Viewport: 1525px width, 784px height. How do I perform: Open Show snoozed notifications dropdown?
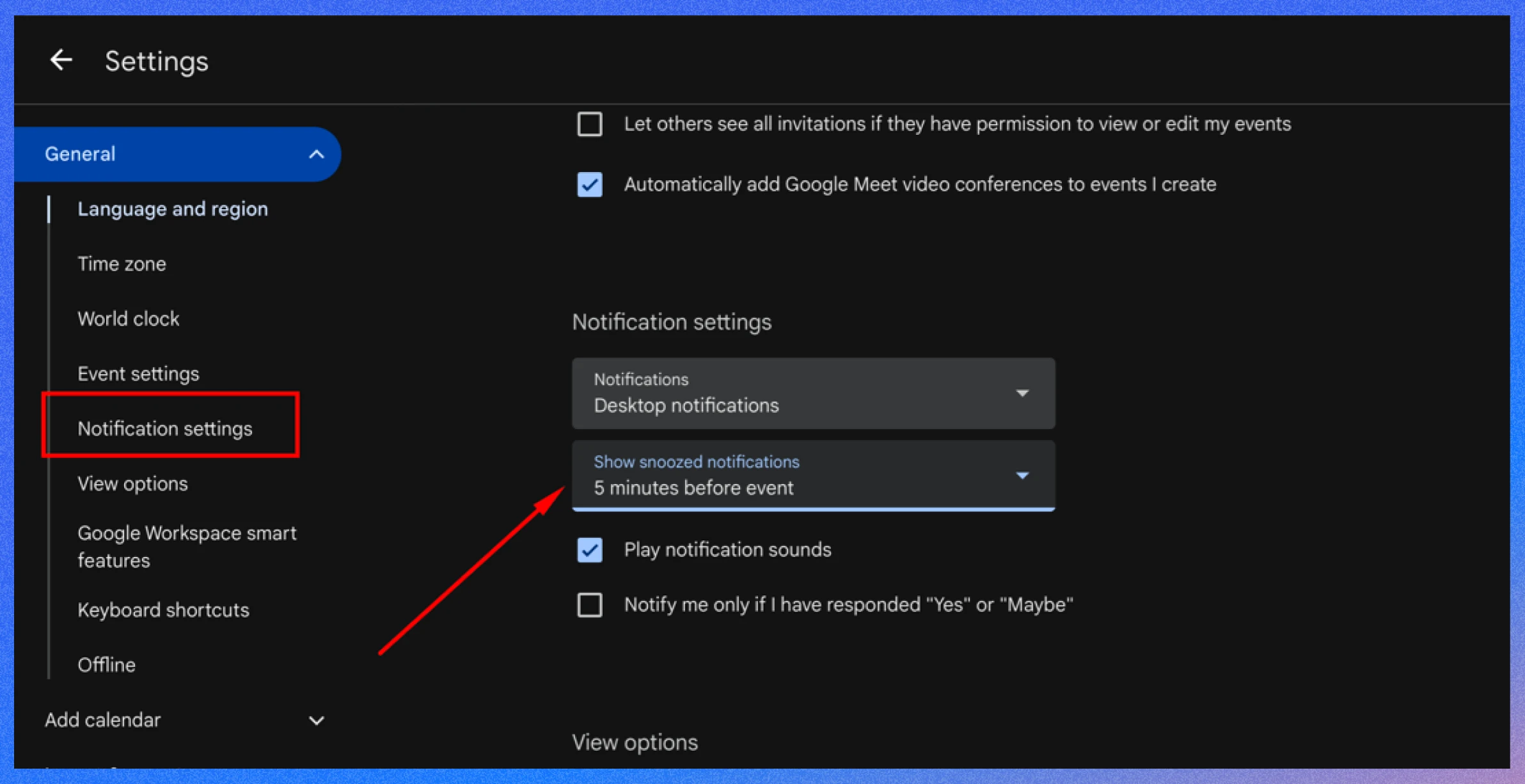tap(813, 476)
